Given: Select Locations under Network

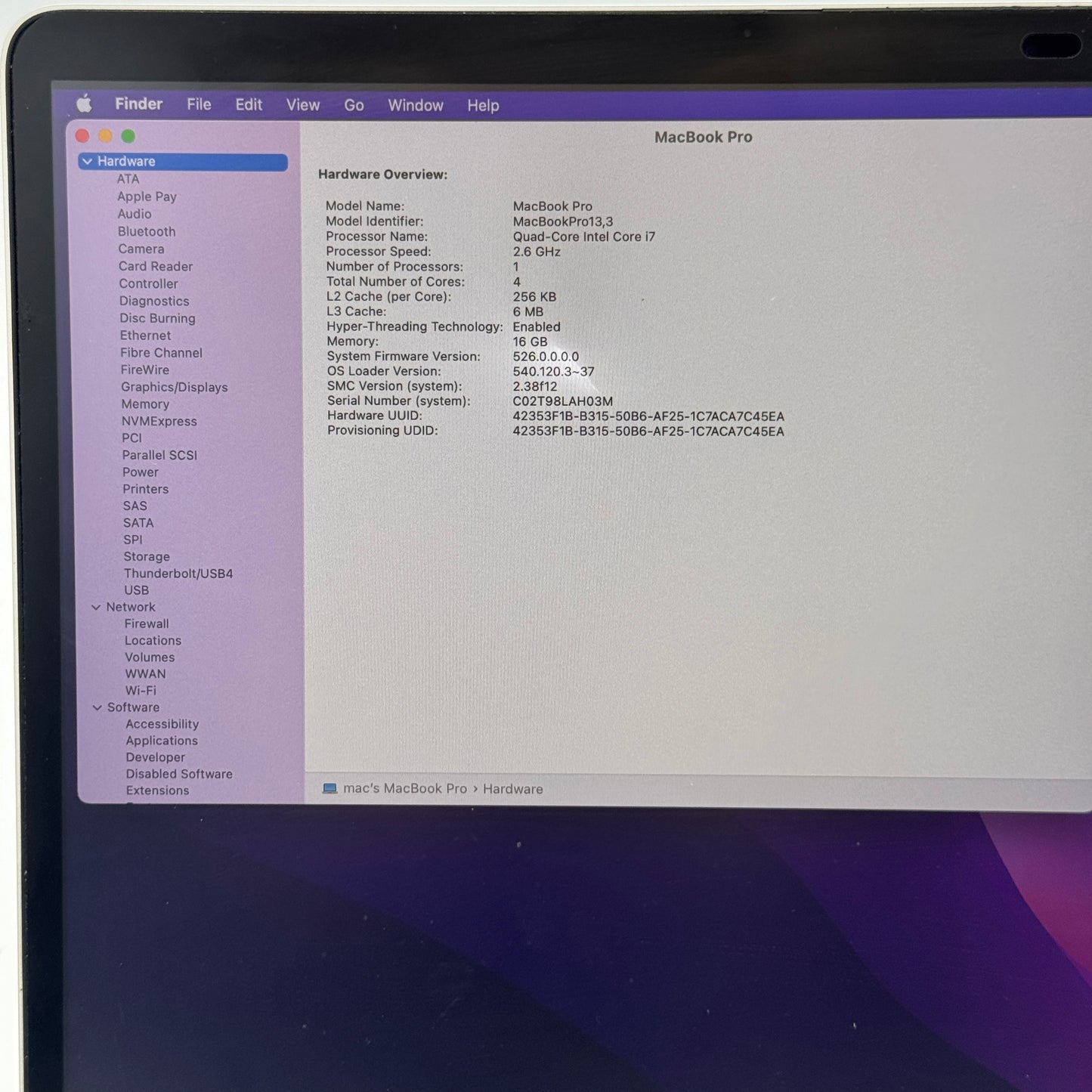Looking at the screenshot, I should (153, 640).
